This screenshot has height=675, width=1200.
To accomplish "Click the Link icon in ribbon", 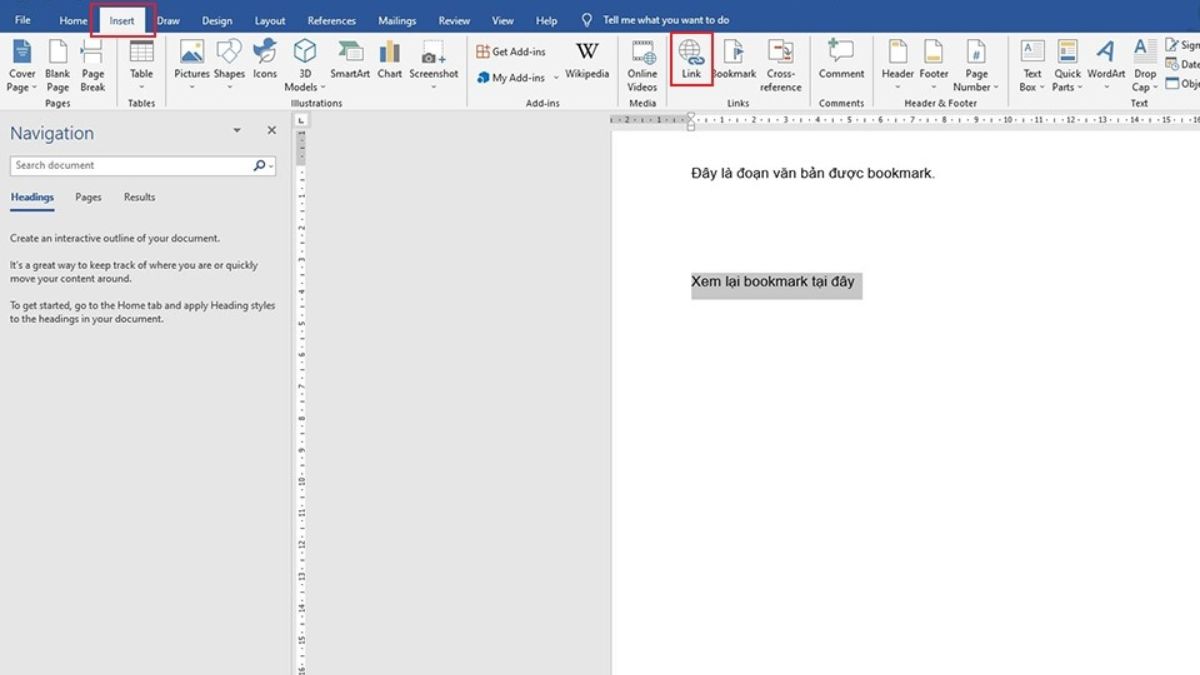I will pyautogui.click(x=691, y=59).
